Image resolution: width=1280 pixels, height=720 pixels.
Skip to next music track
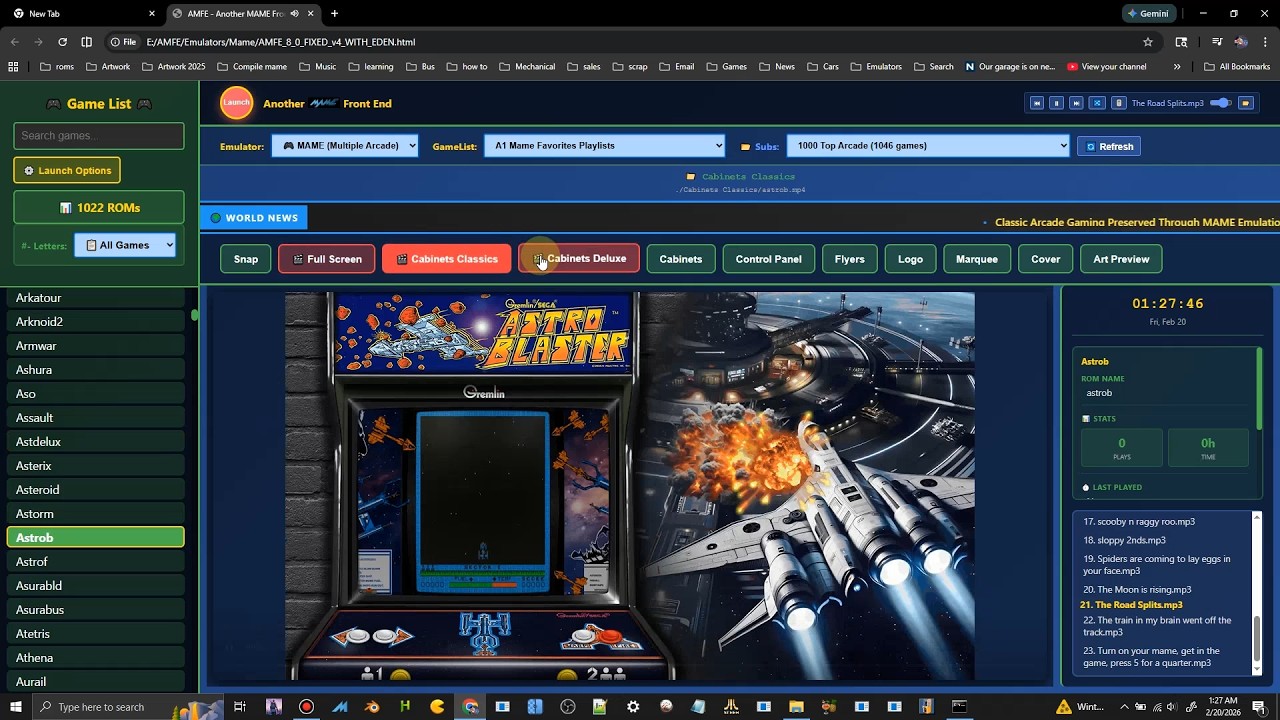[1076, 103]
